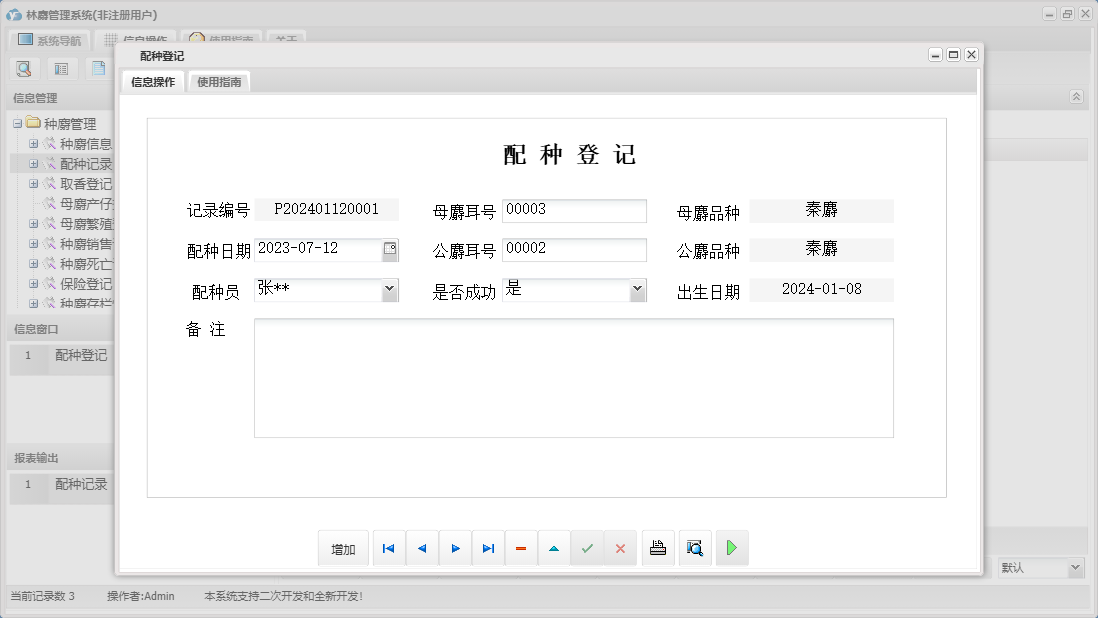Open the 是否成功 dropdown
This screenshot has width=1098, height=618.
(x=639, y=289)
